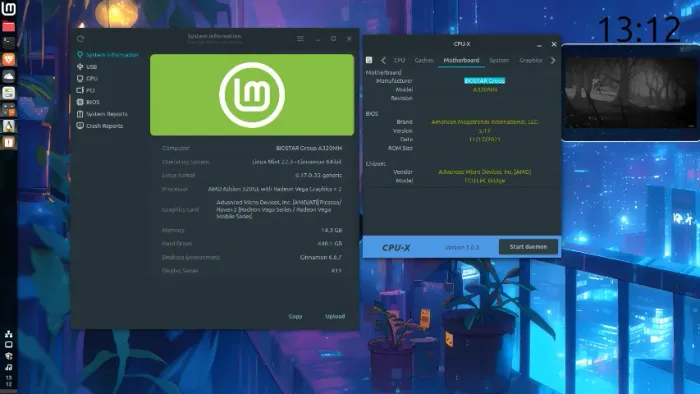
Task: Open the cloud app icon in panel
Action: tap(8, 76)
